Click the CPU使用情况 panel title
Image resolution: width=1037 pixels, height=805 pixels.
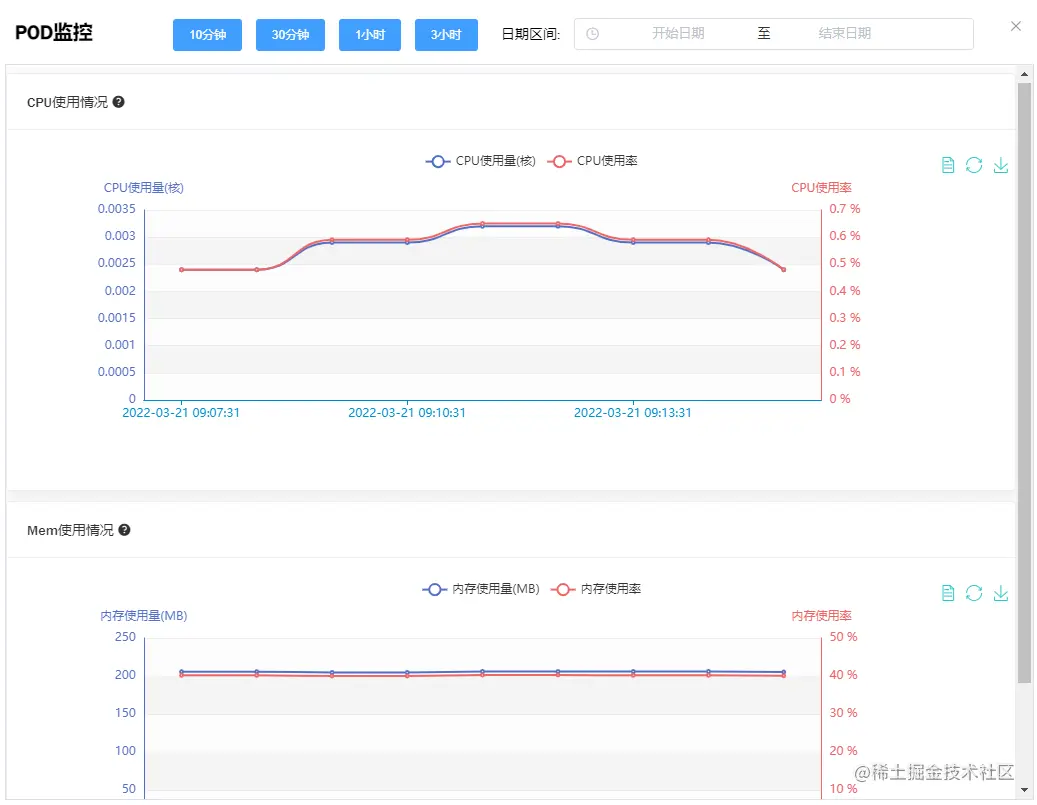click(67, 103)
